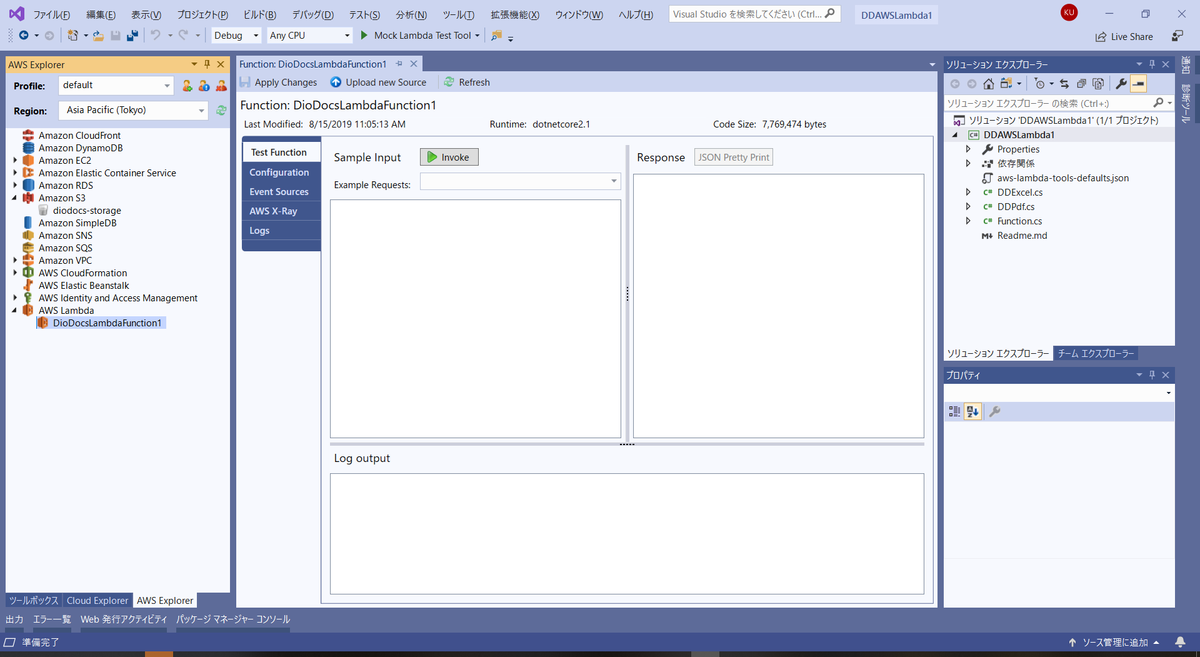The width and height of the screenshot is (1200, 657).
Task: Expand the Amazon EC2 node
Action: coord(15,160)
